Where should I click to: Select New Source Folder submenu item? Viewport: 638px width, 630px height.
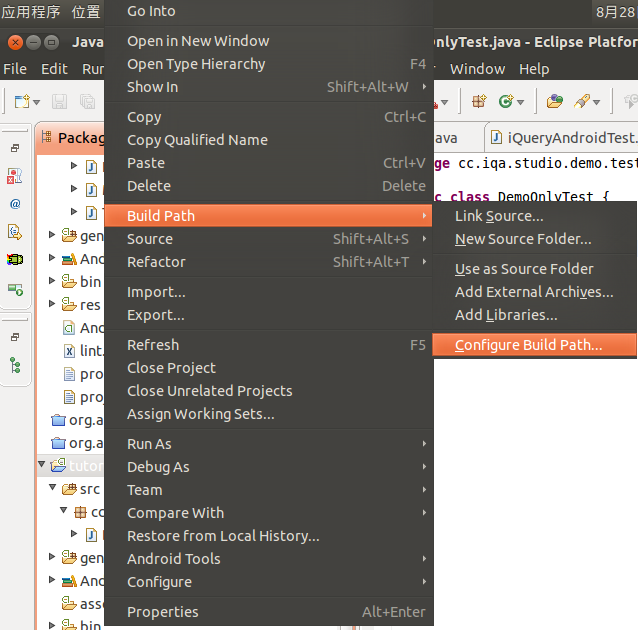pos(534,239)
